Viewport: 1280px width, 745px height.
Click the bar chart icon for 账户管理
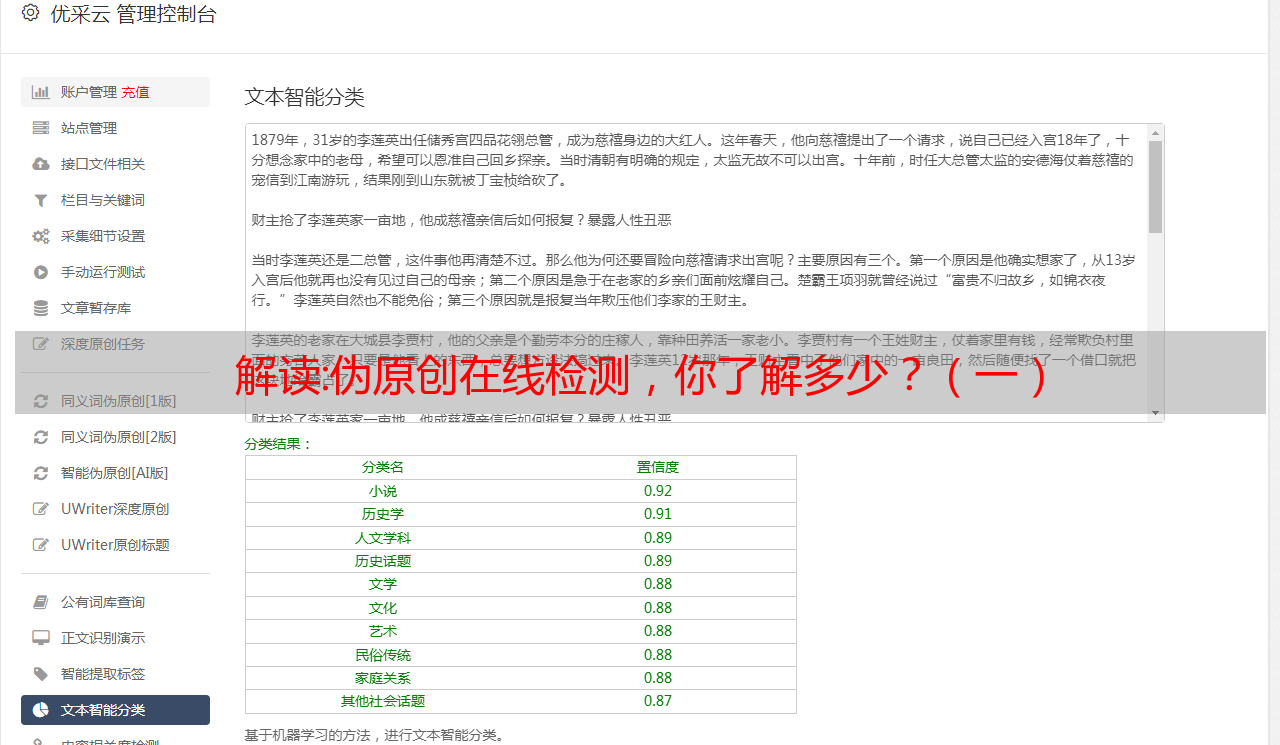(41, 92)
